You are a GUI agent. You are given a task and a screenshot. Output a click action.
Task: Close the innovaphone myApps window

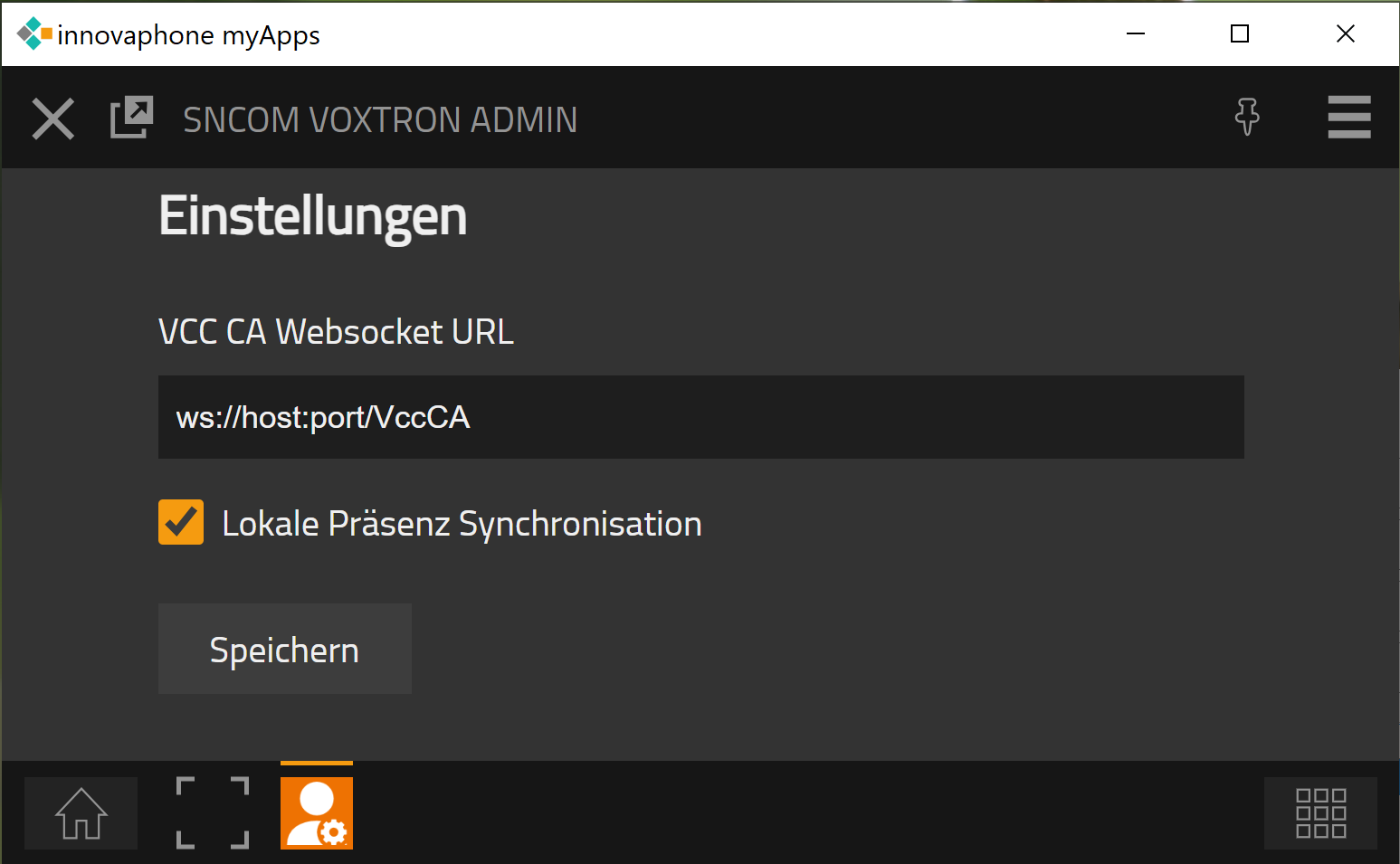[x=1346, y=33]
